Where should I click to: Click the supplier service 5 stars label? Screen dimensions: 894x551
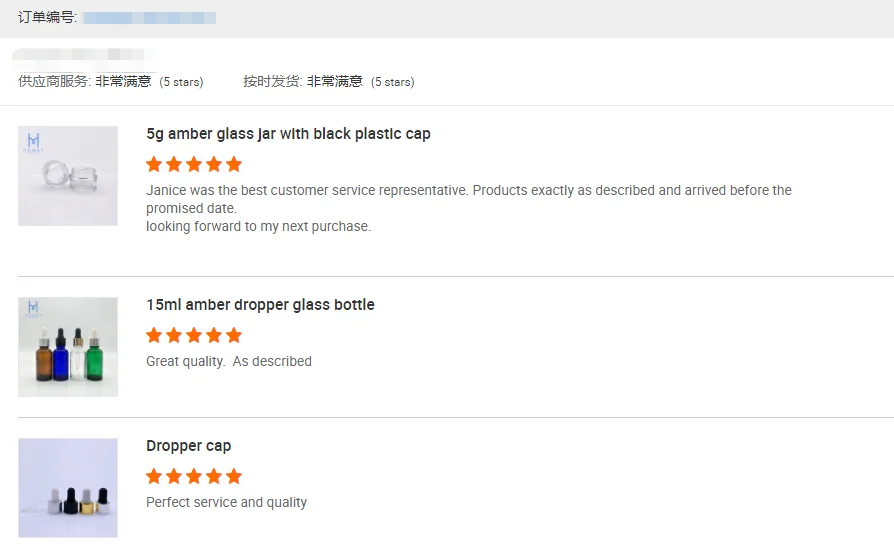coord(181,82)
